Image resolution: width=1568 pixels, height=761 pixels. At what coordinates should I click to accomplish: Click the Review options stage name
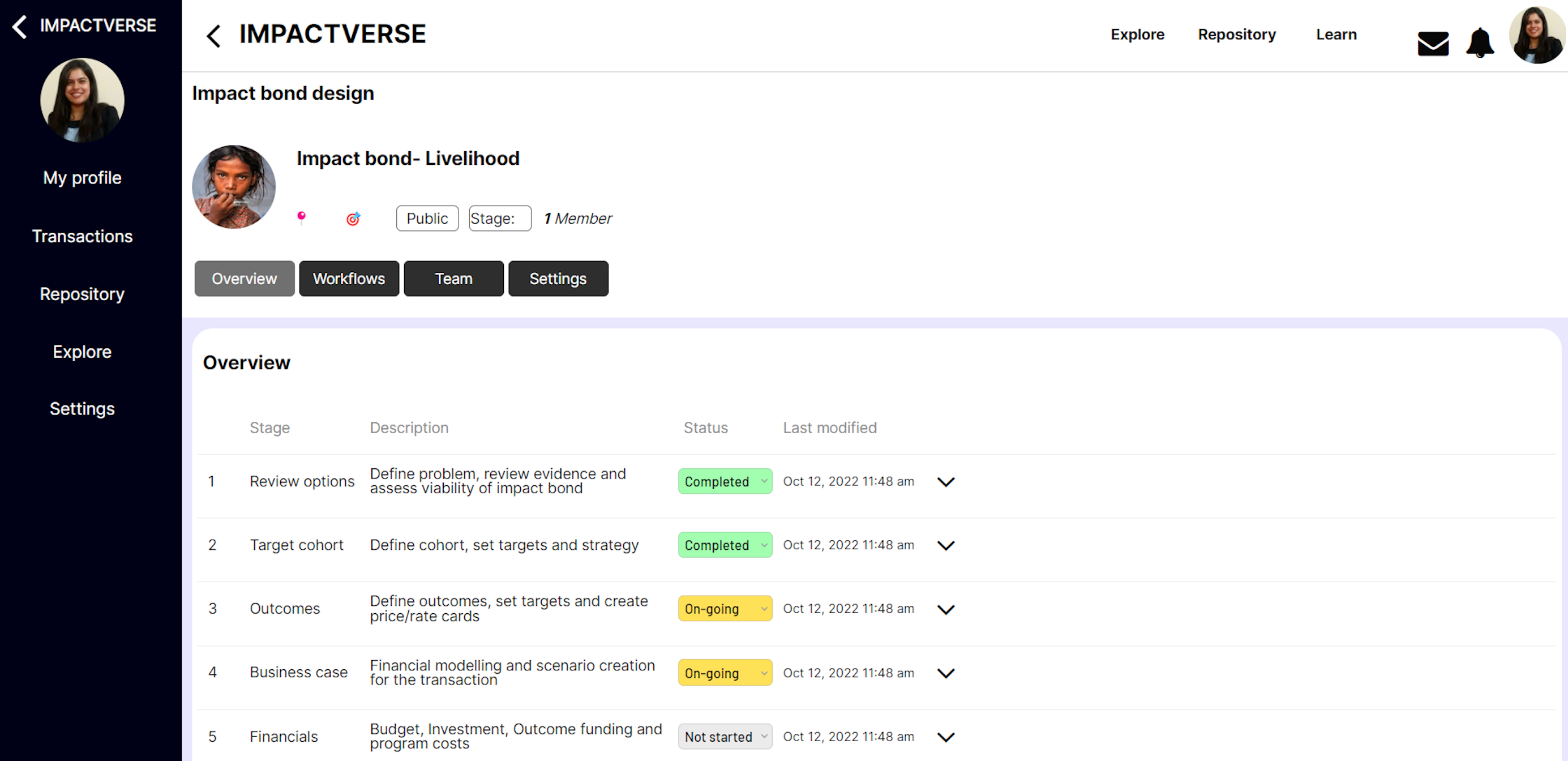(x=302, y=481)
